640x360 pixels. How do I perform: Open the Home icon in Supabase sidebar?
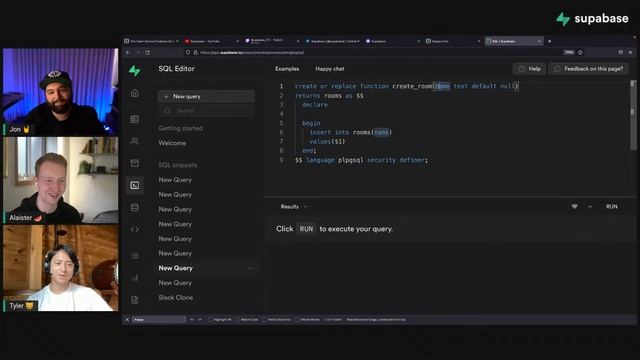click(x=135, y=93)
